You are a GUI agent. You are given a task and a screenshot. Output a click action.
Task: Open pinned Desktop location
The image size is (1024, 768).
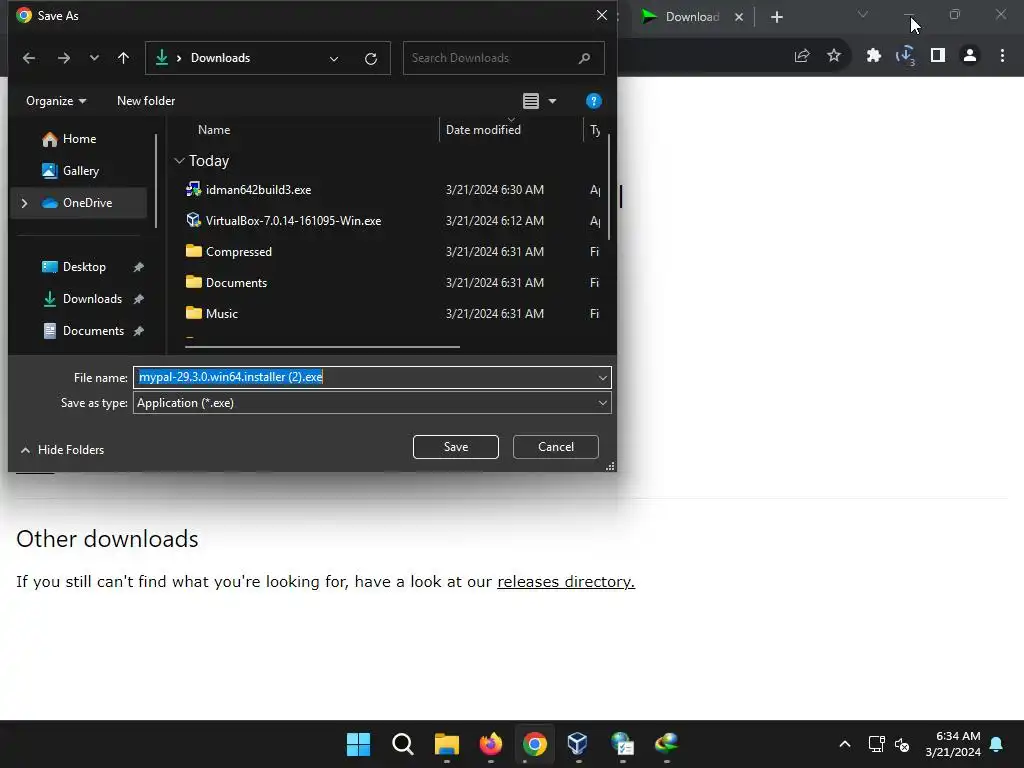84,266
